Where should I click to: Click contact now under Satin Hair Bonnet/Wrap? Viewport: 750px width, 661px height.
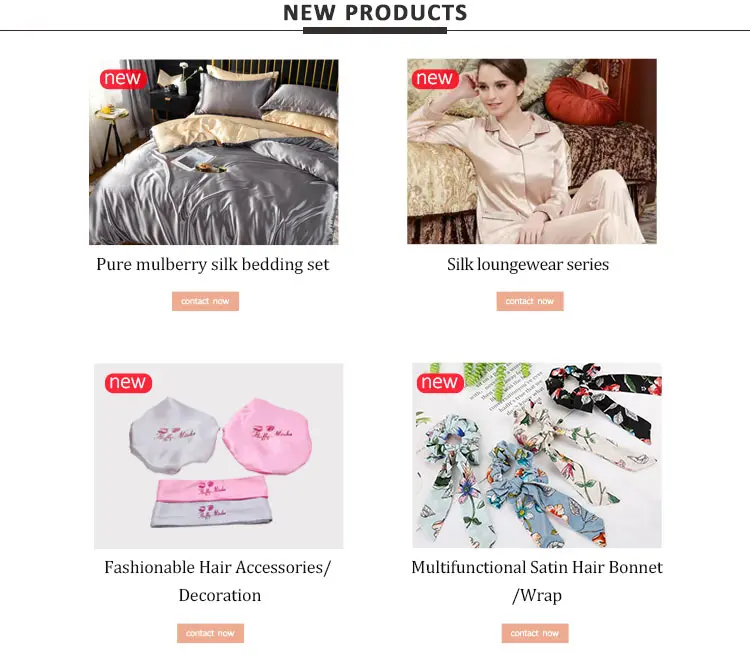tap(535, 633)
